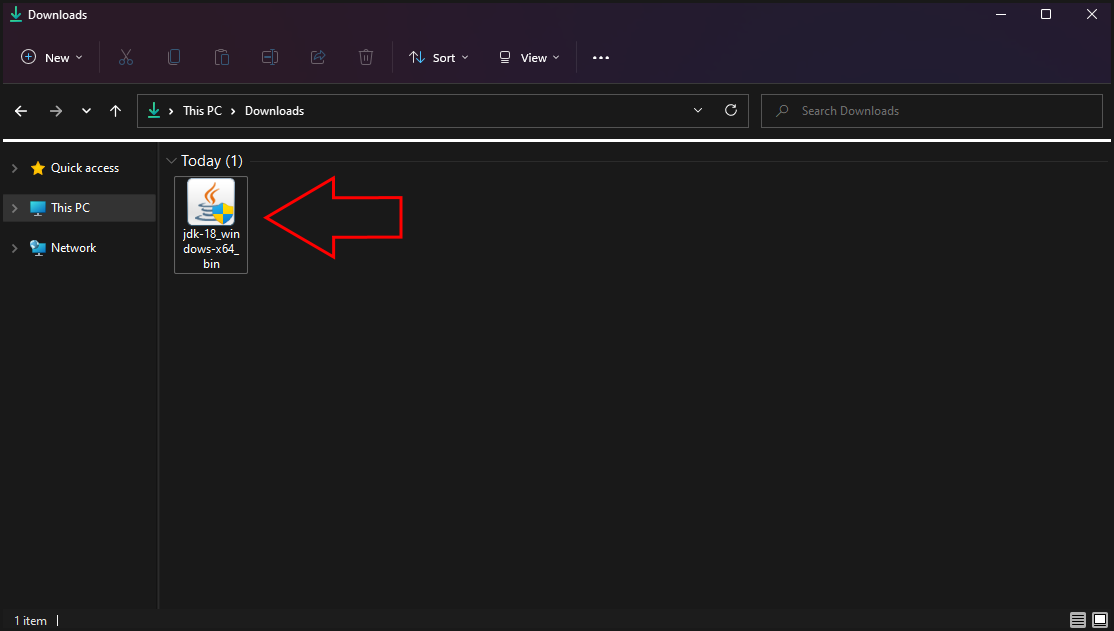Switch to details view layout icon
1114x631 pixels.
point(1077,620)
